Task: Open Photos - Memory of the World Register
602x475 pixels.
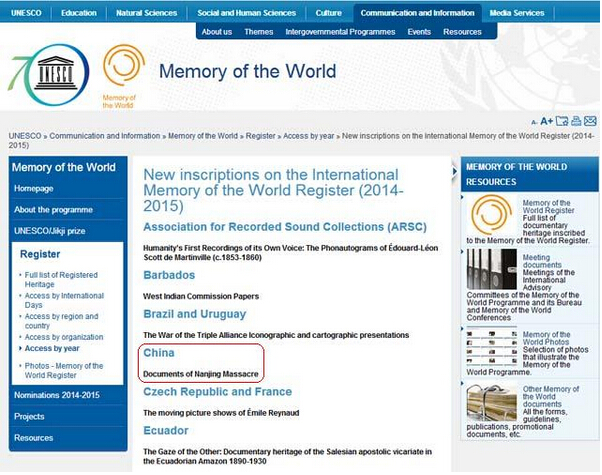Action: tap(64, 371)
